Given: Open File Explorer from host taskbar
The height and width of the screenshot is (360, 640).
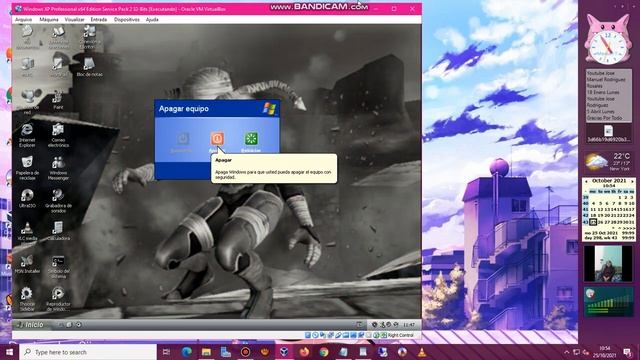Looking at the screenshot, I should (x=206, y=352).
